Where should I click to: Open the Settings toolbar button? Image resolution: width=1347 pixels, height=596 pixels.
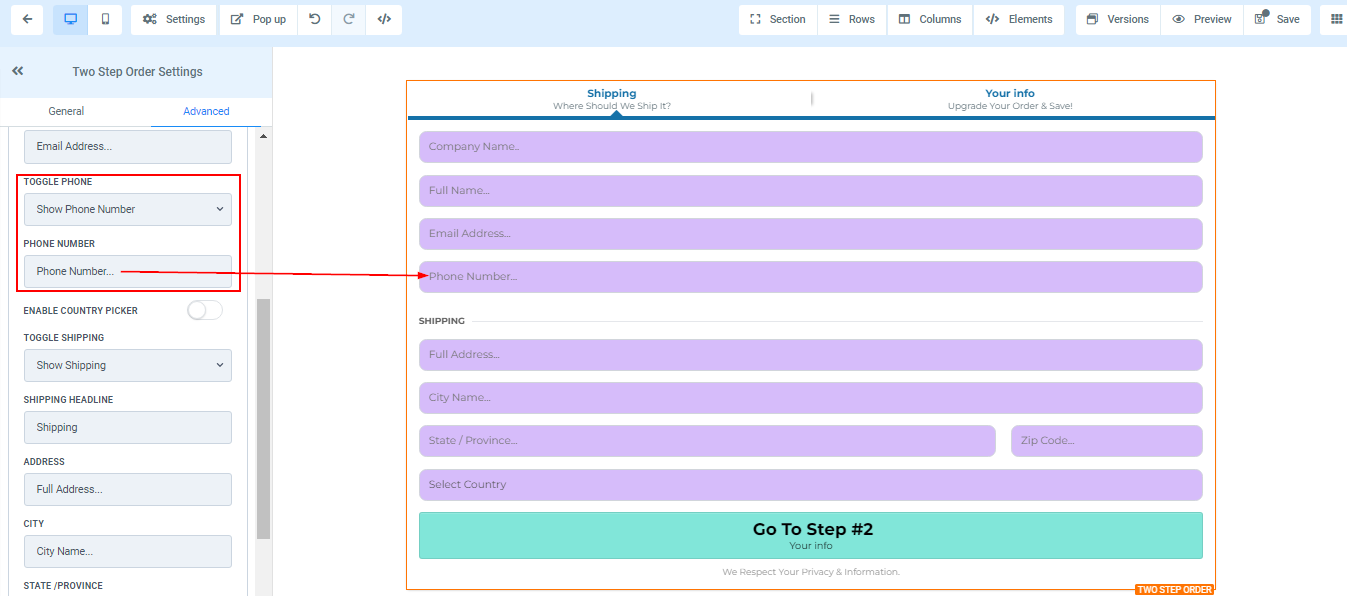(173, 19)
